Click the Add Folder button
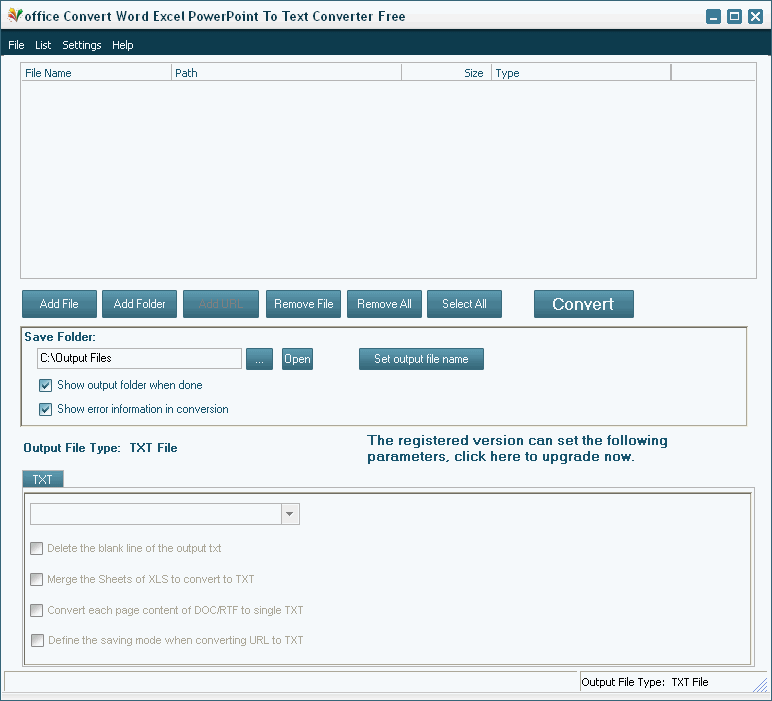The height and width of the screenshot is (701, 772). 139,304
